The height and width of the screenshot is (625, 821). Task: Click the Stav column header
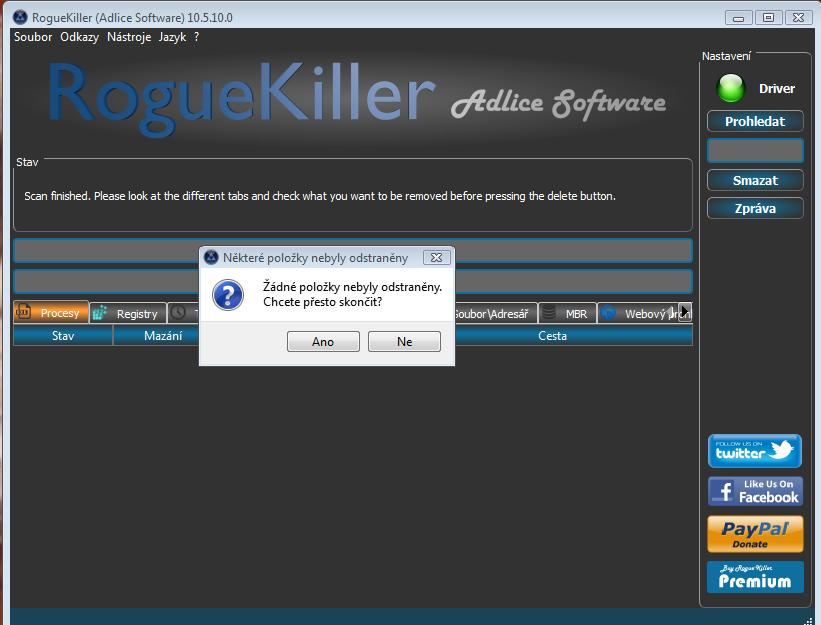[x=63, y=336]
